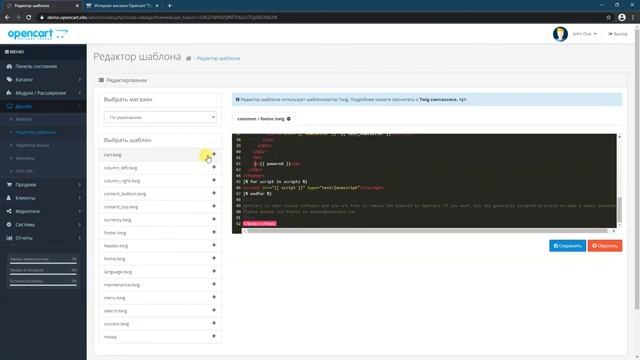Reload the page with the browser refresh icon
The width and height of the screenshot is (640, 360).
[29, 18]
